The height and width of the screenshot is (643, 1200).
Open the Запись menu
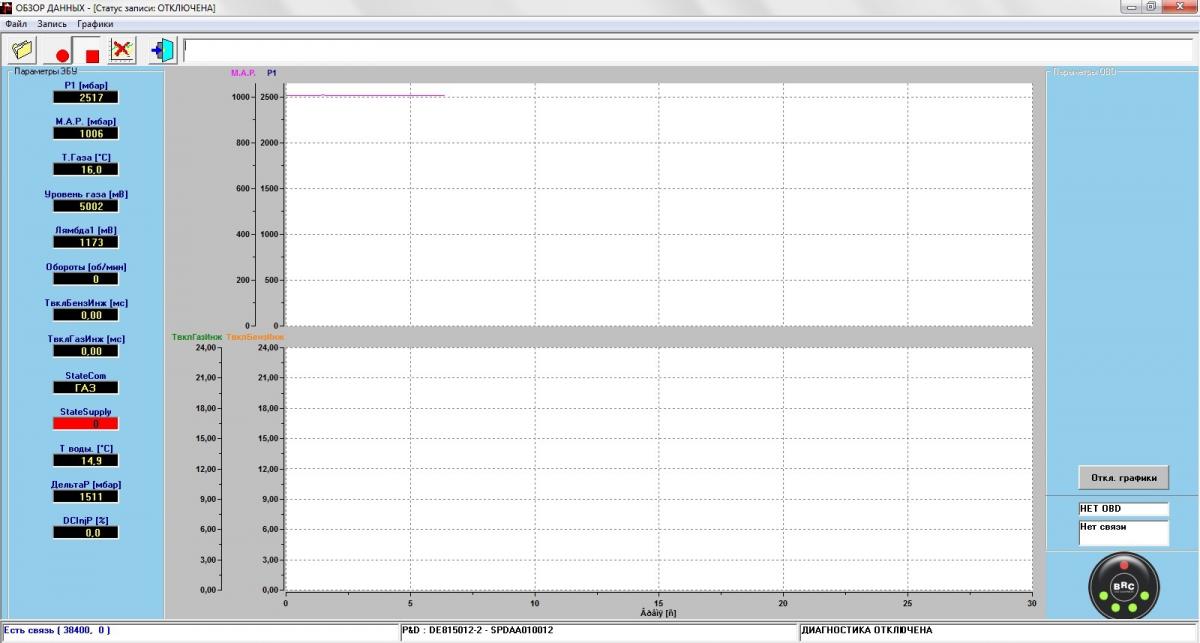(x=52, y=23)
